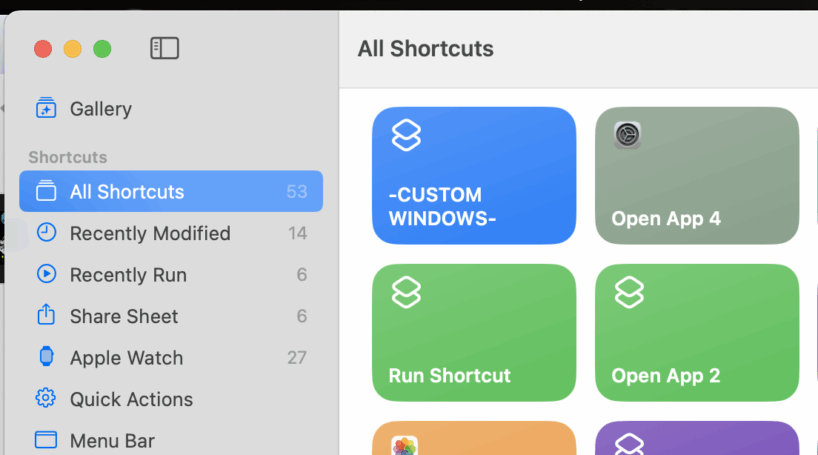818x455 pixels.
Task: Click the Recently Modified clock icon
Action: (x=46, y=232)
